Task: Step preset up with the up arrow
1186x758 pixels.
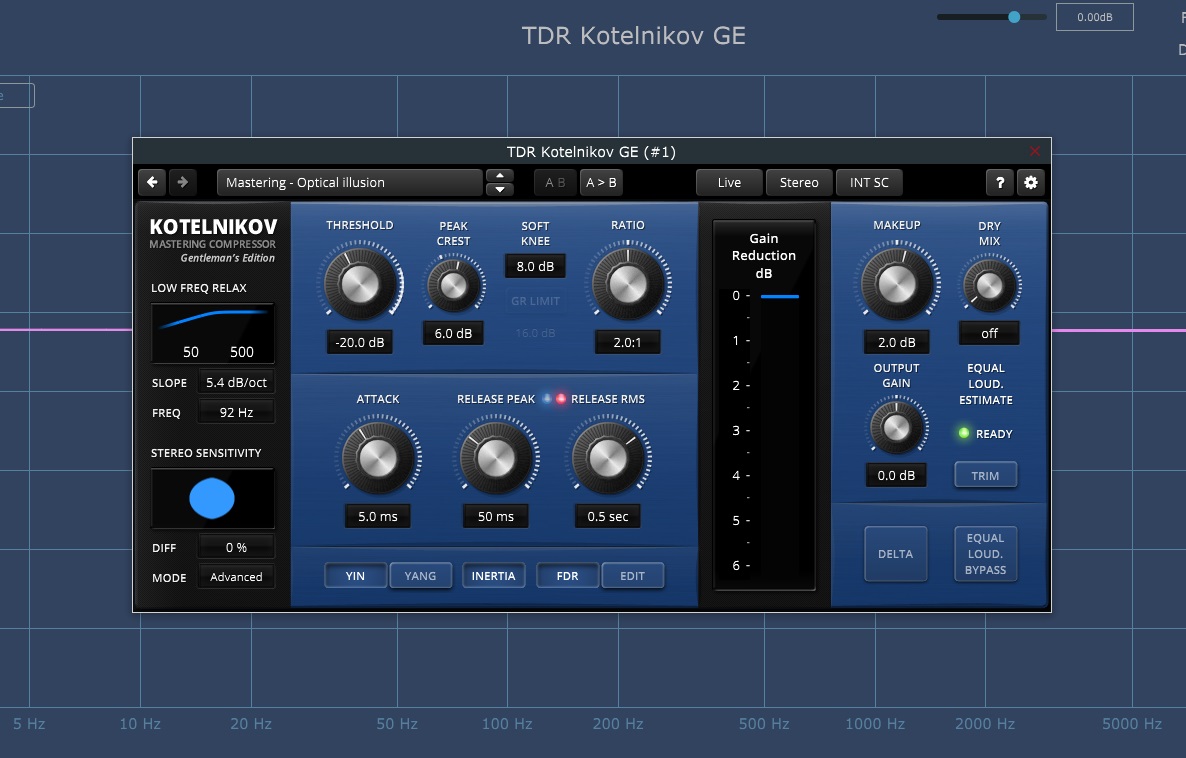Action: (499, 176)
